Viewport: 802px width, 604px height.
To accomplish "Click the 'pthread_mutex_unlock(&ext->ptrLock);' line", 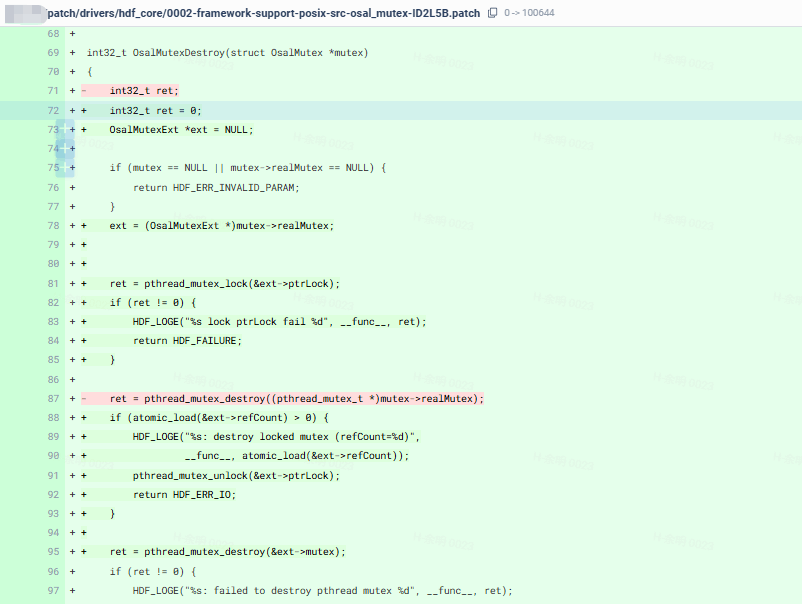I will pos(236,476).
